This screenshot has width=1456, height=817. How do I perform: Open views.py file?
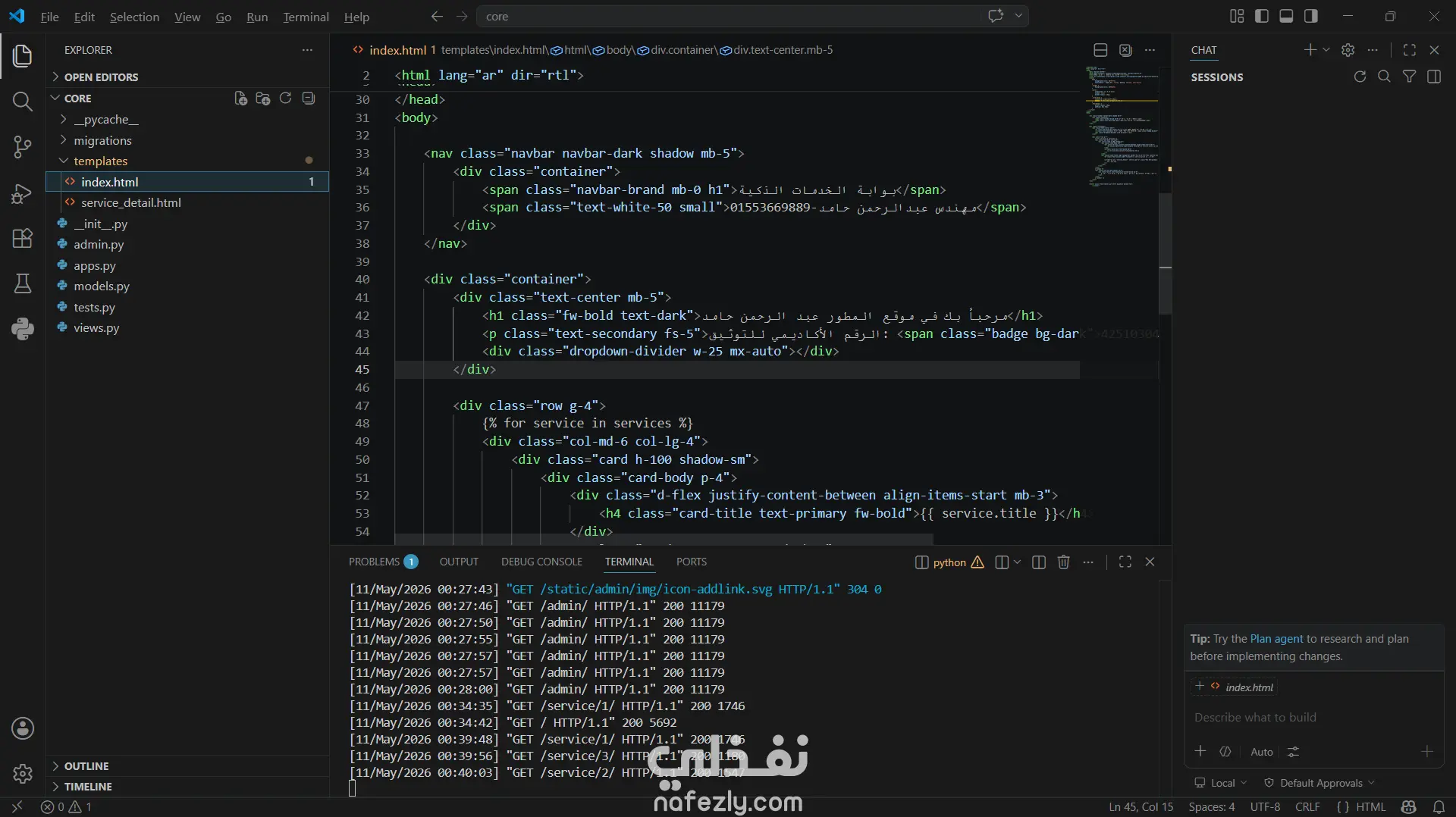[96, 328]
